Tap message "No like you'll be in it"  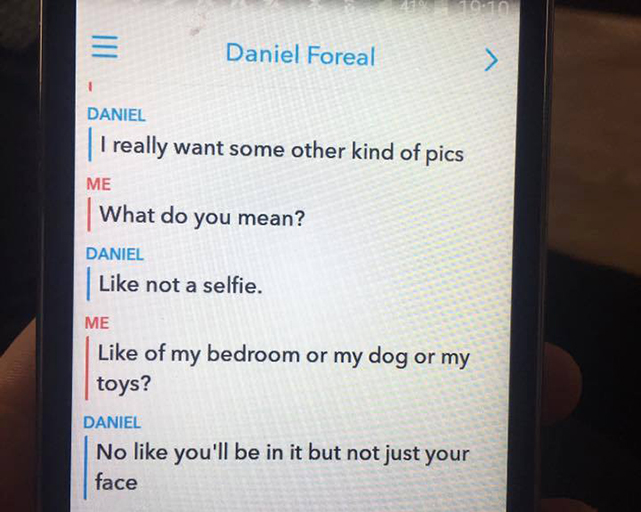click(x=282, y=467)
